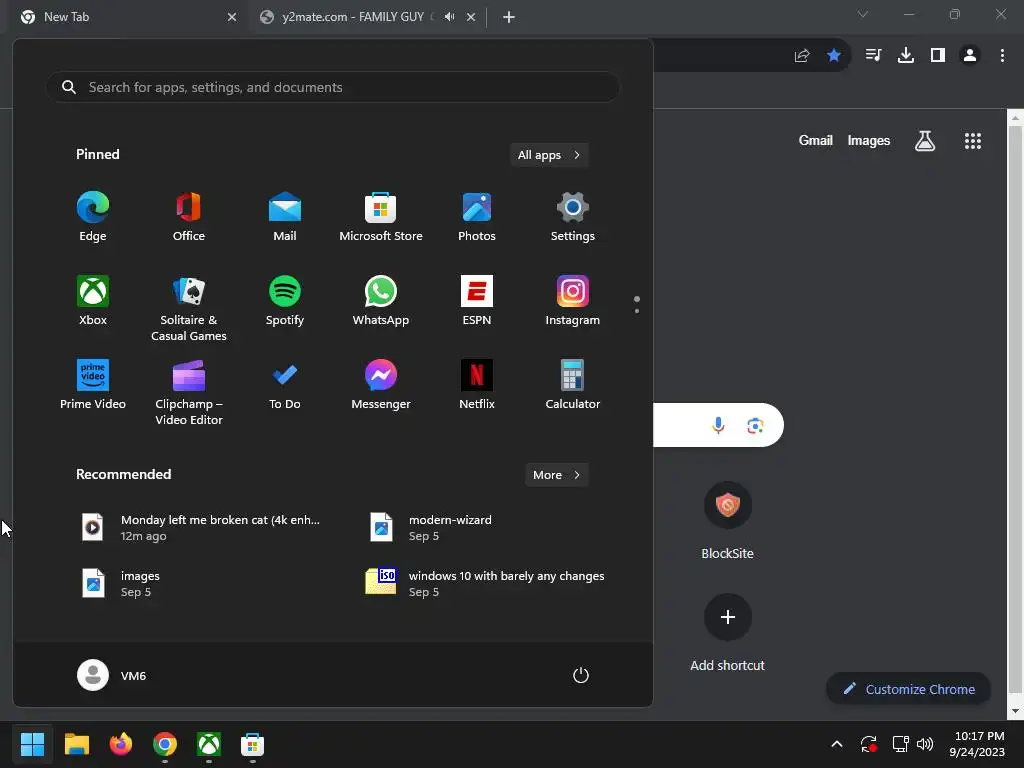Image resolution: width=1024 pixels, height=768 pixels.
Task: Open volume control in system tray
Action: (x=925, y=744)
